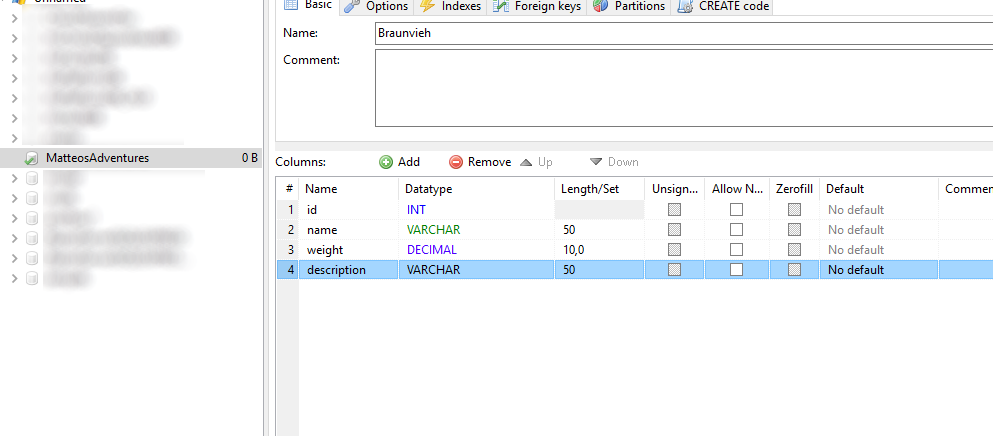The image size is (993, 436).
Task: Click the Default column header
Action: click(845, 189)
